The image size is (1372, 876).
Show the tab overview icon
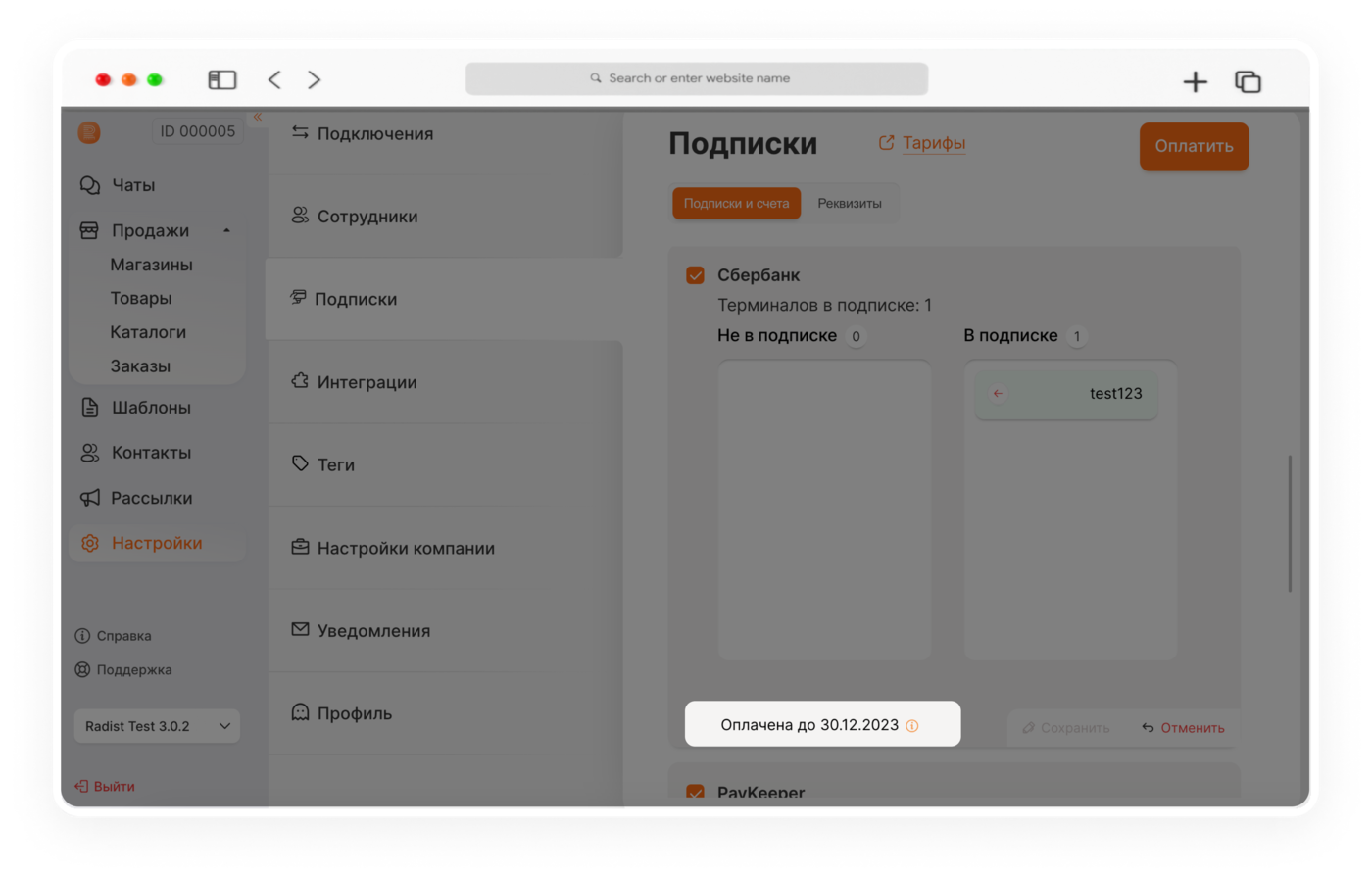click(1248, 81)
